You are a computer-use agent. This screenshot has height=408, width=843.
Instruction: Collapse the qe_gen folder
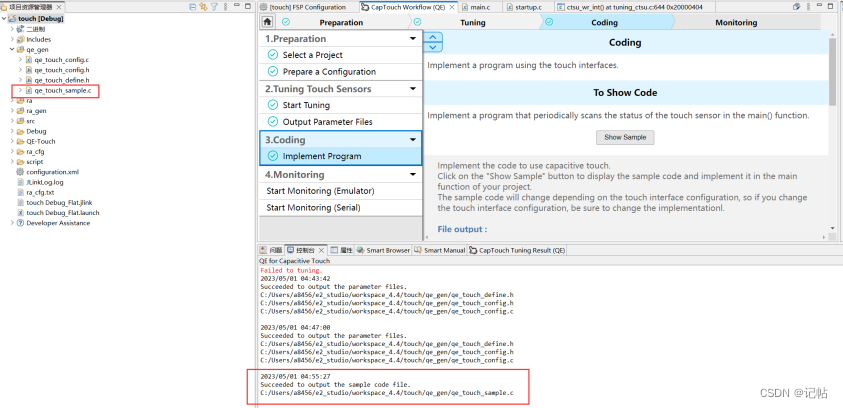tap(12, 49)
